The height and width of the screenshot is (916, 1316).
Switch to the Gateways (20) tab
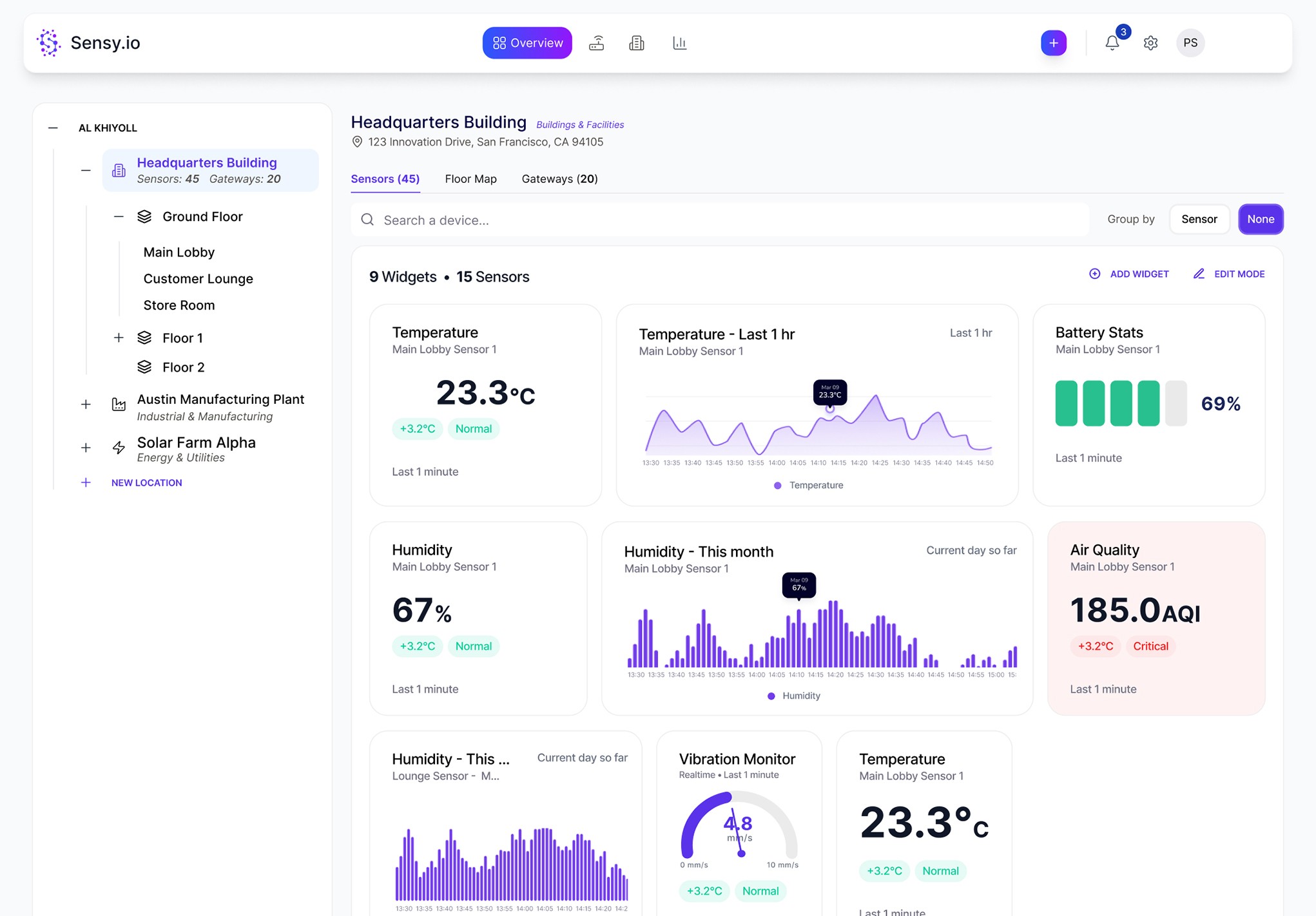tap(559, 179)
